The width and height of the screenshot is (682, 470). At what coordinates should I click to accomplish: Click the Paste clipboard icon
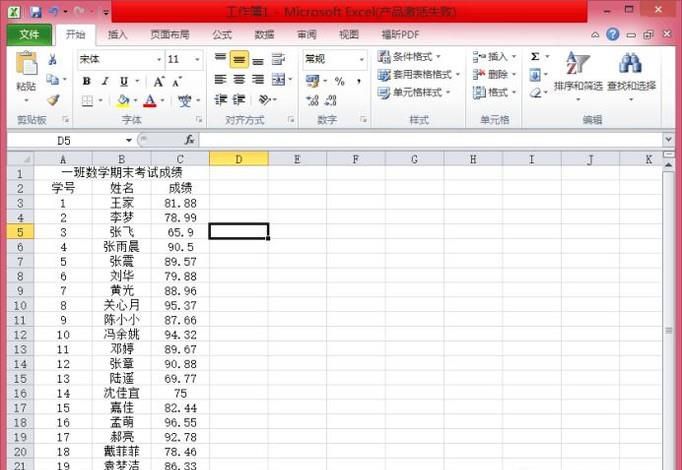click(x=27, y=63)
